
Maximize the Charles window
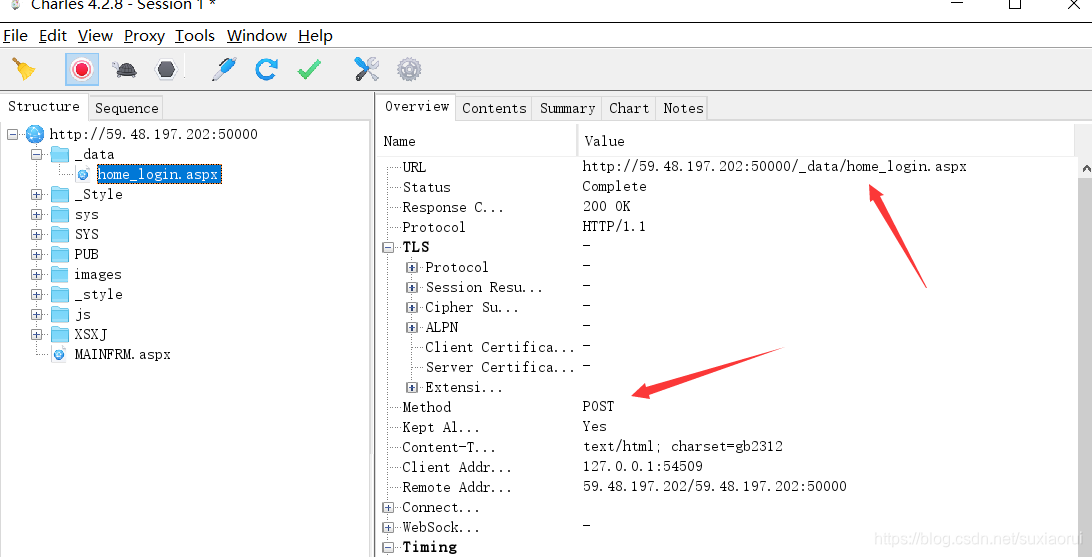click(1015, 4)
